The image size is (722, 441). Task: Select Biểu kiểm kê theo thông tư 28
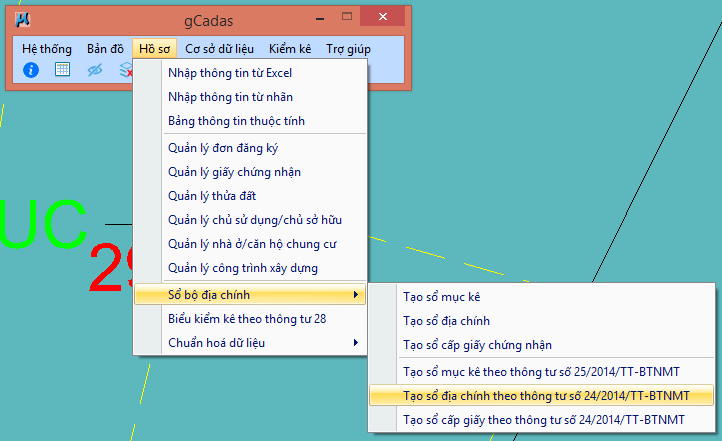tap(247, 319)
